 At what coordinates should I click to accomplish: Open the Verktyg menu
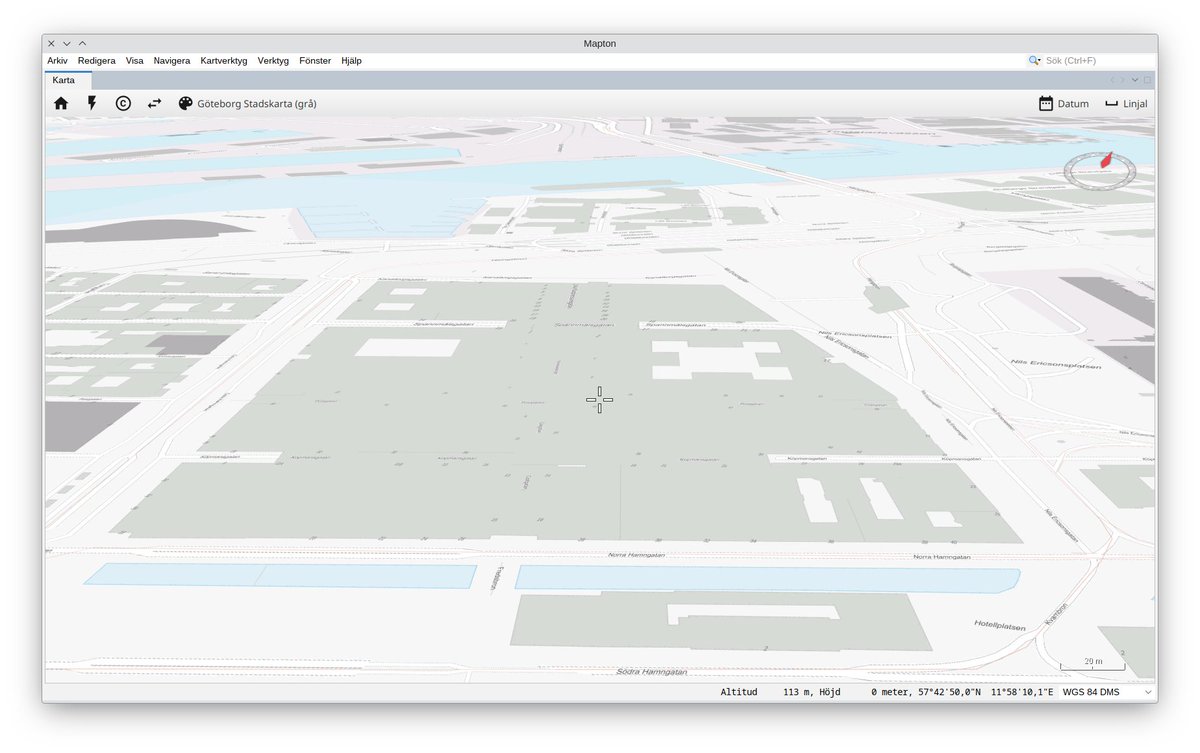pos(273,60)
